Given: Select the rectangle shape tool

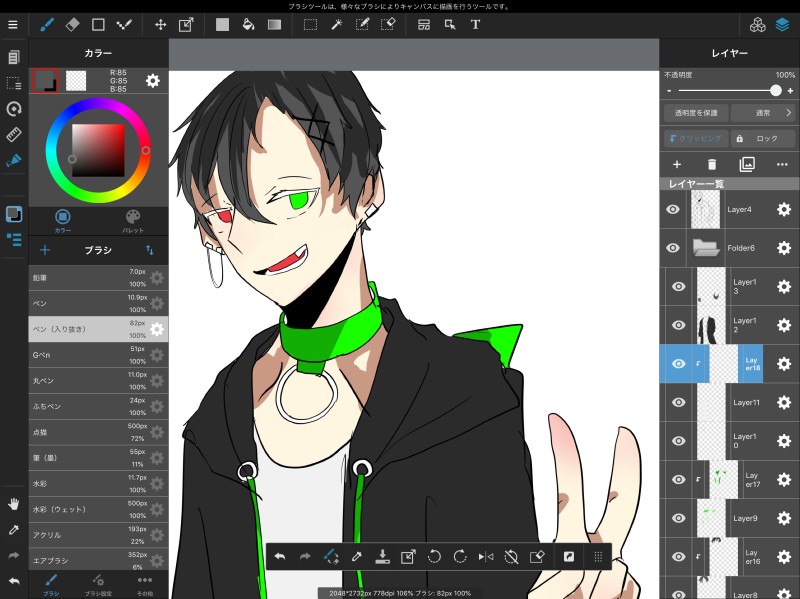Looking at the screenshot, I should pos(98,24).
